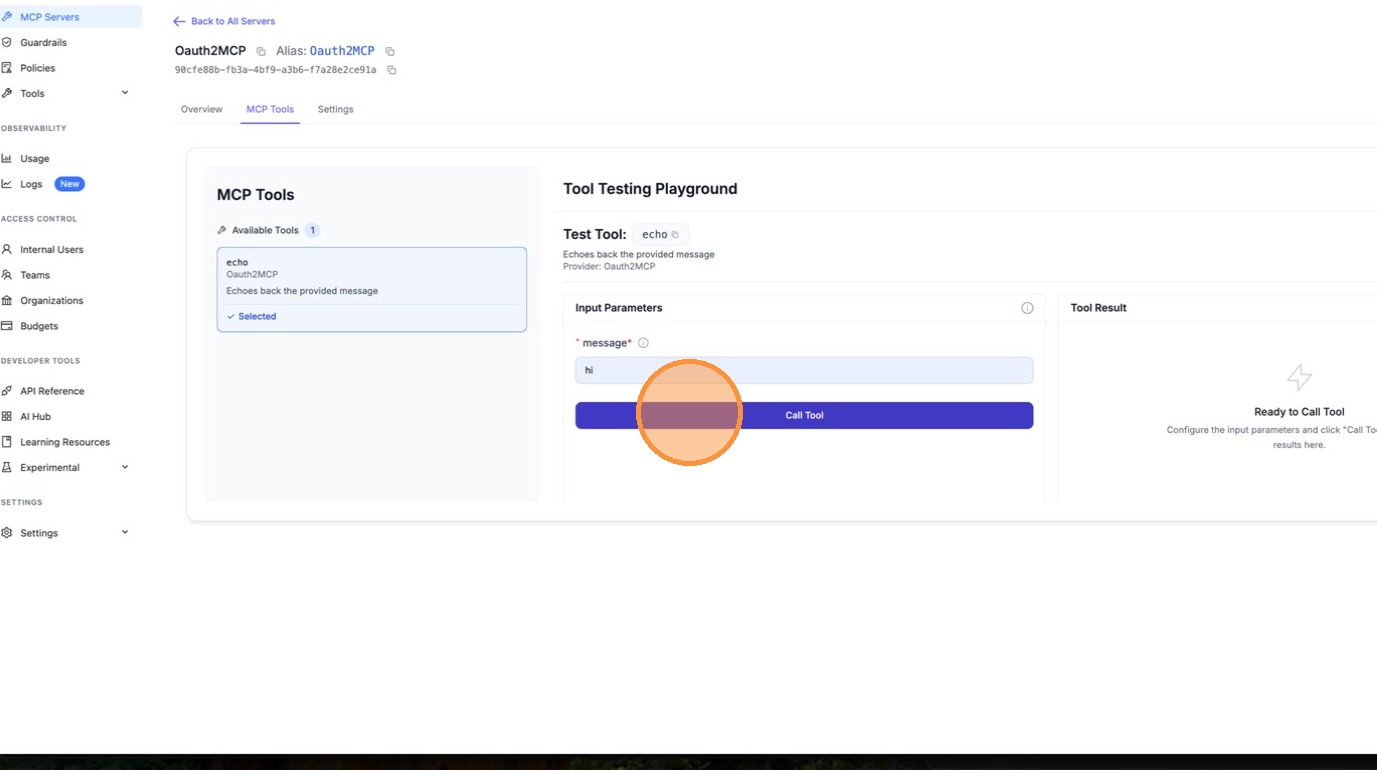Image resolution: width=1377 pixels, height=770 pixels.
Task: Click the Tool Testing Playground heading
Action: point(650,189)
